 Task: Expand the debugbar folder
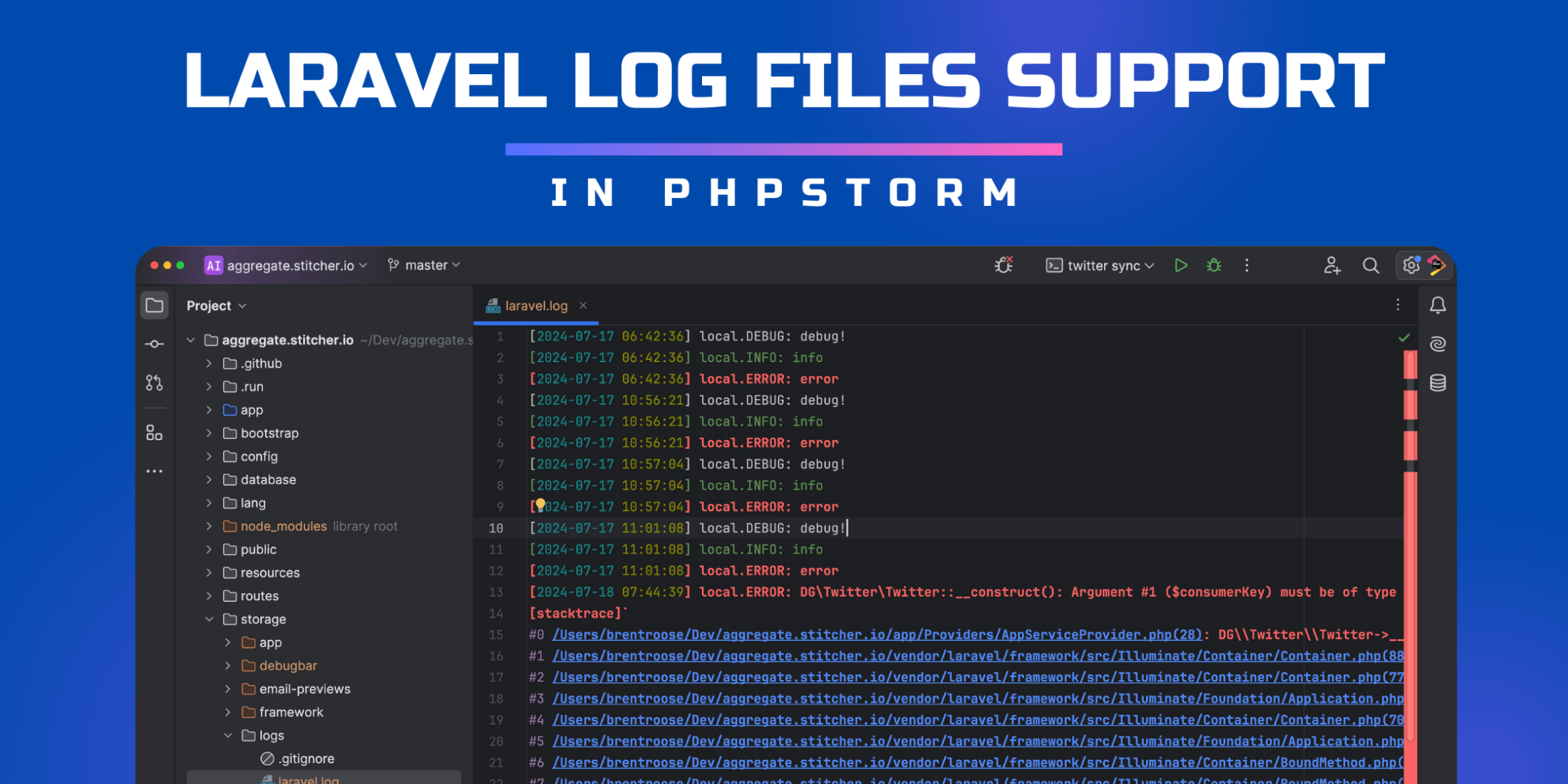pos(227,666)
